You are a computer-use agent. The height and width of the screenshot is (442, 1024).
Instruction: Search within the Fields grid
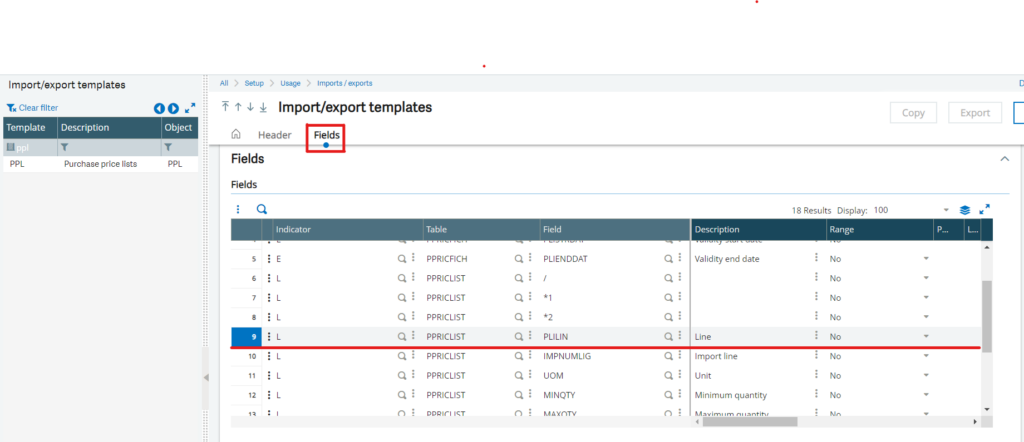[x=262, y=210]
